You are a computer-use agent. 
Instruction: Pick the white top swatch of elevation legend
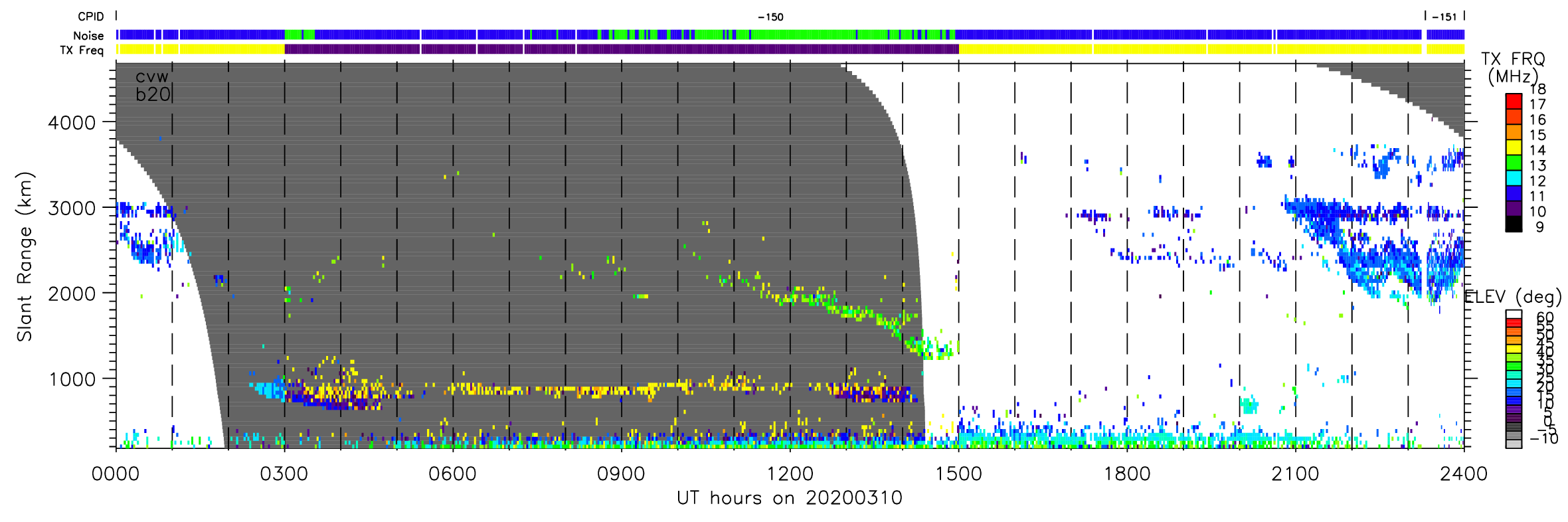coord(1514,314)
